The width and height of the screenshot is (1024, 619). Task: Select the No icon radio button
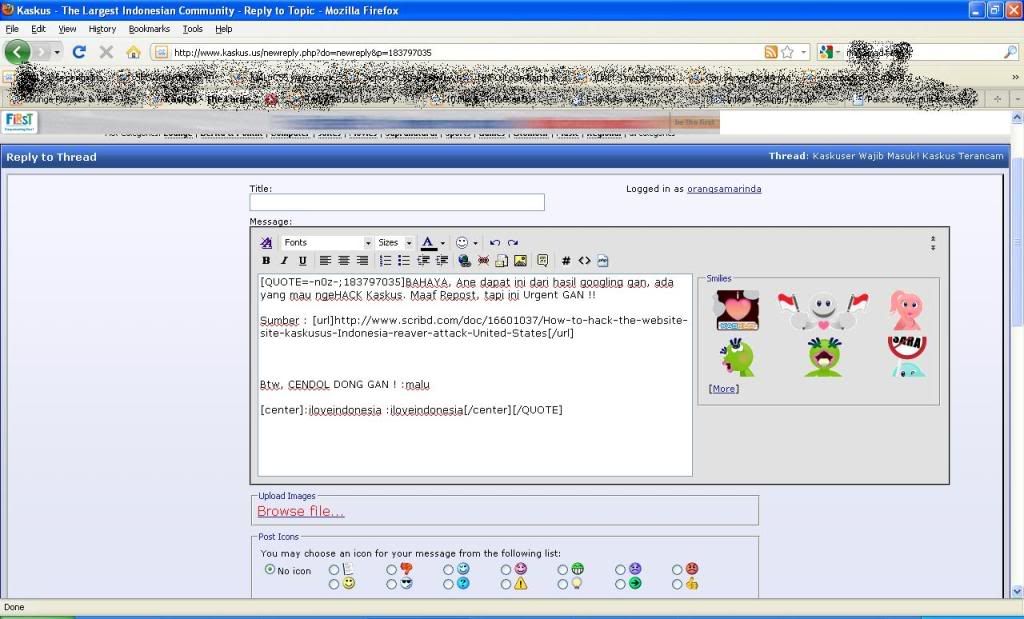[270, 569]
